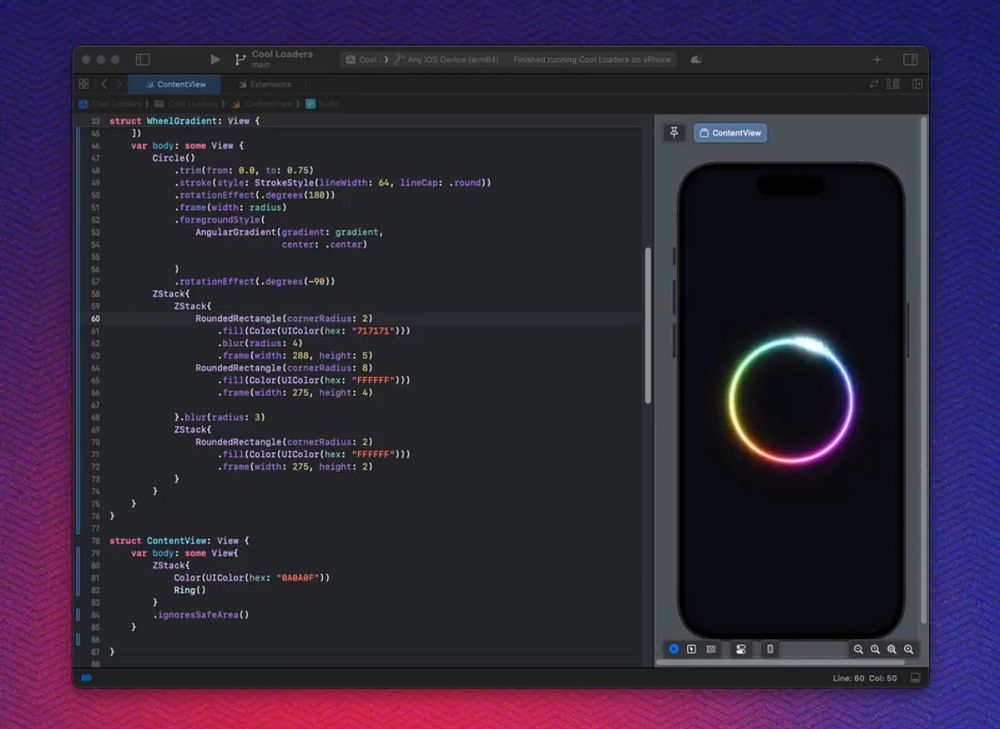Click the Zoom Out magnifier
The width and height of the screenshot is (1000, 729).
pyautogui.click(x=858, y=649)
